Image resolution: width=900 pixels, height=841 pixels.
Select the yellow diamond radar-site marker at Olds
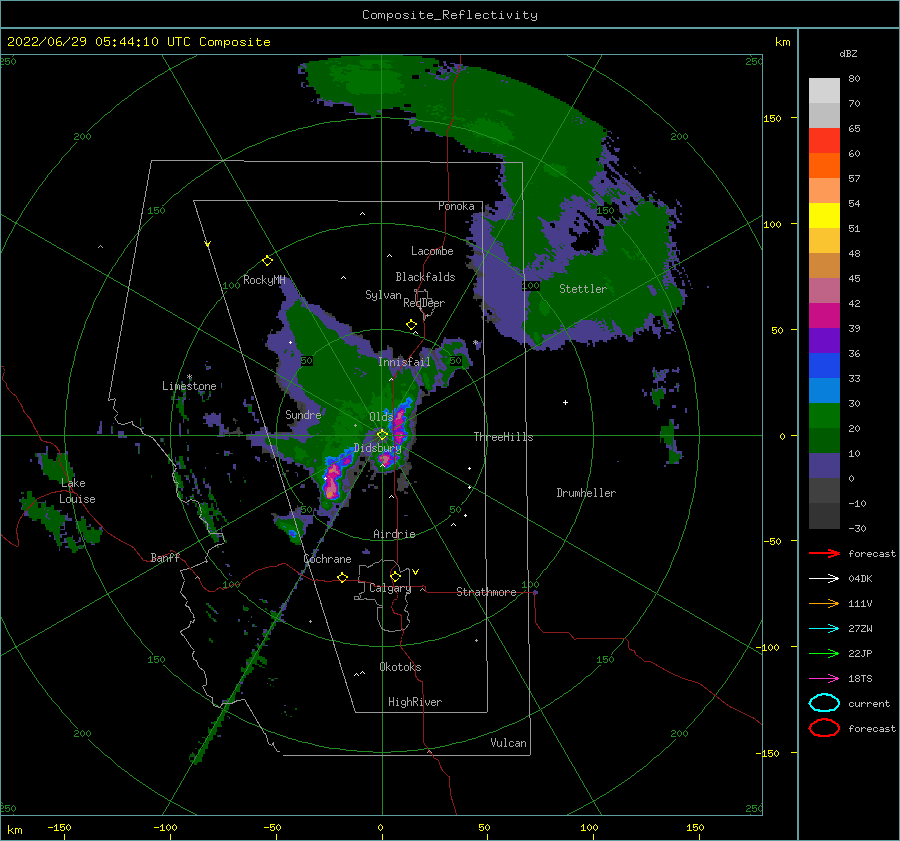coord(382,435)
